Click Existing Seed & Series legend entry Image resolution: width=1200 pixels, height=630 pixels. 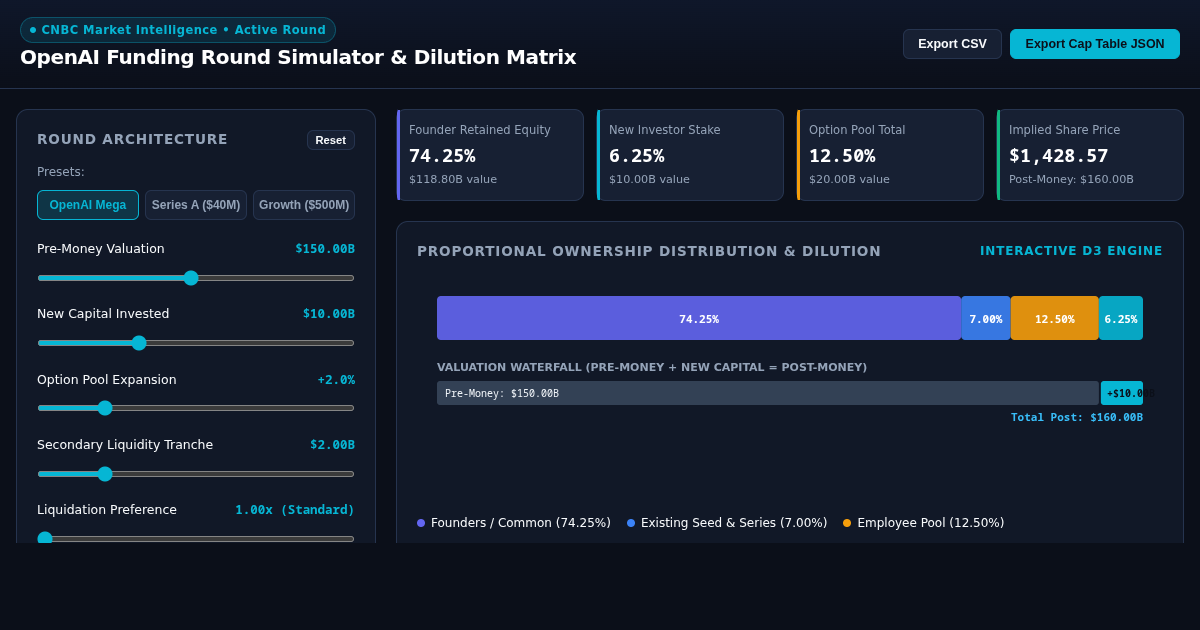[x=727, y=523]
